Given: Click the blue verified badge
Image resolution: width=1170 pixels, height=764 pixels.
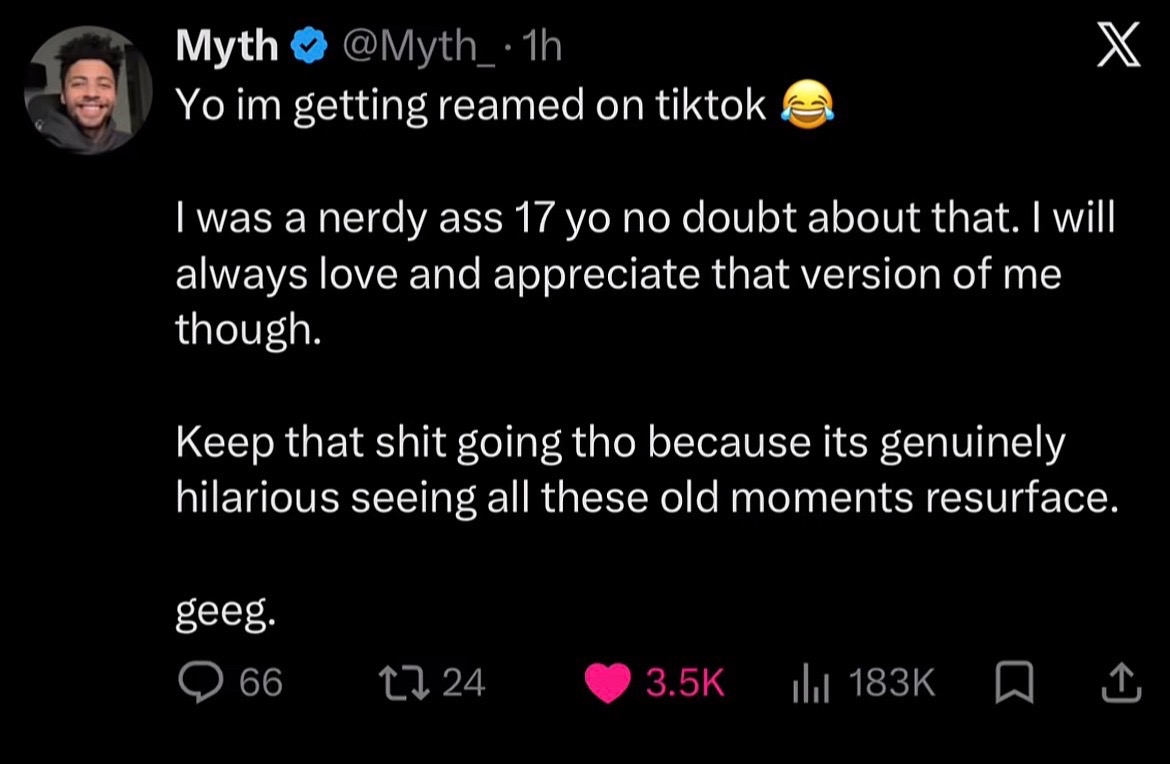Looking at the screenshot, I should 309,47.
